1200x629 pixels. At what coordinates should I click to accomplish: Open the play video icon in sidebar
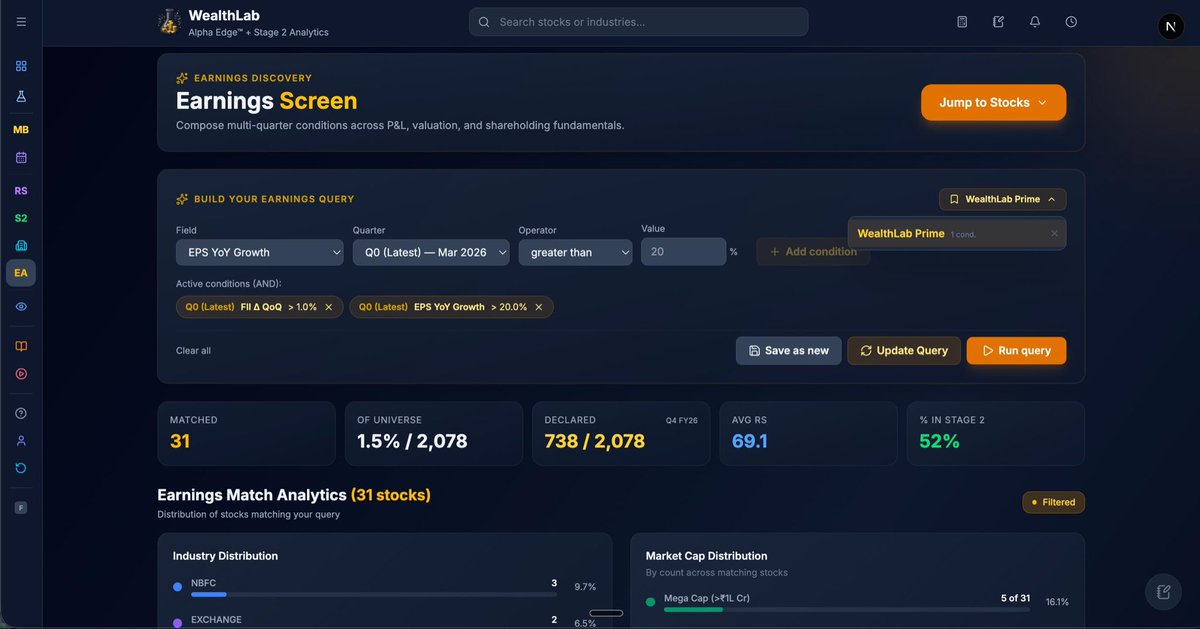21,374
